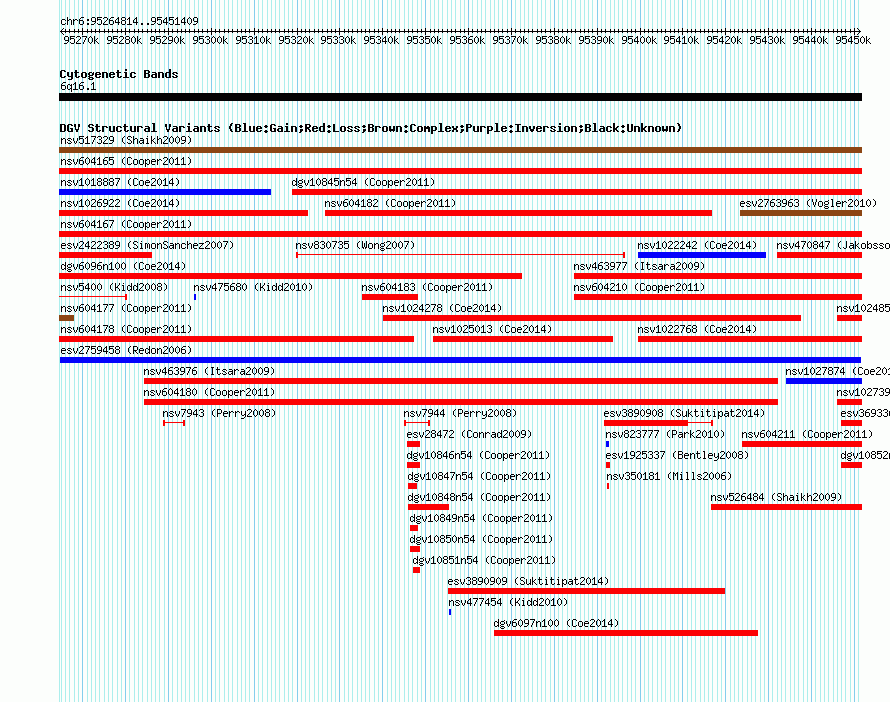Click nsv7944 (Perry2008) label
Image resolution: width=890 pixels, height=702 pixels.
point(460,413)
